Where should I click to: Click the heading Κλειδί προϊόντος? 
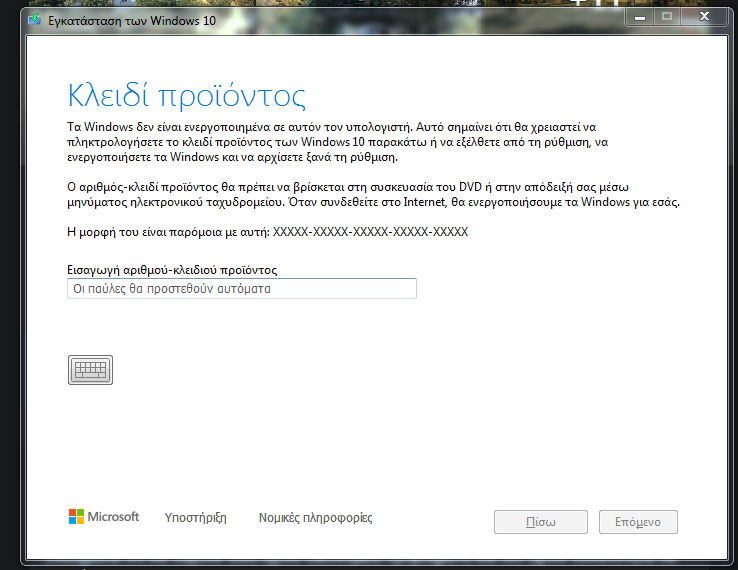(187, 96)
